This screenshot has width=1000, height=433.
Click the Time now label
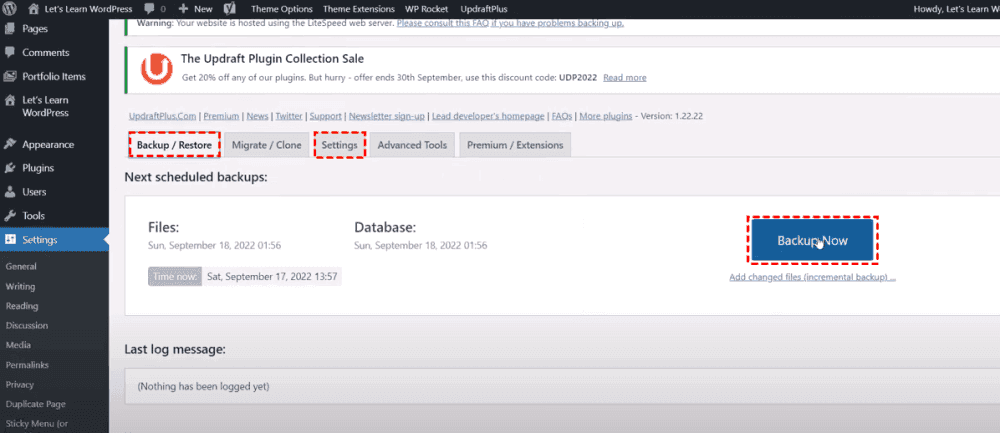click(x=175, y=277)
